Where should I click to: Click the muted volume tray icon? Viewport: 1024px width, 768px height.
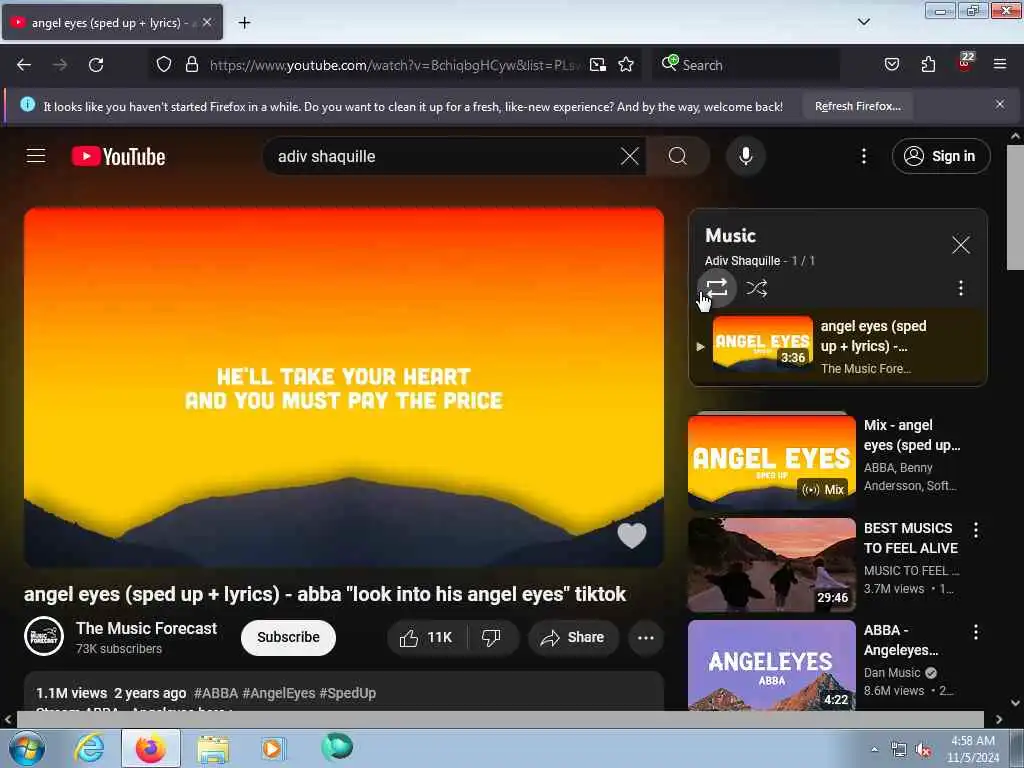923,750
